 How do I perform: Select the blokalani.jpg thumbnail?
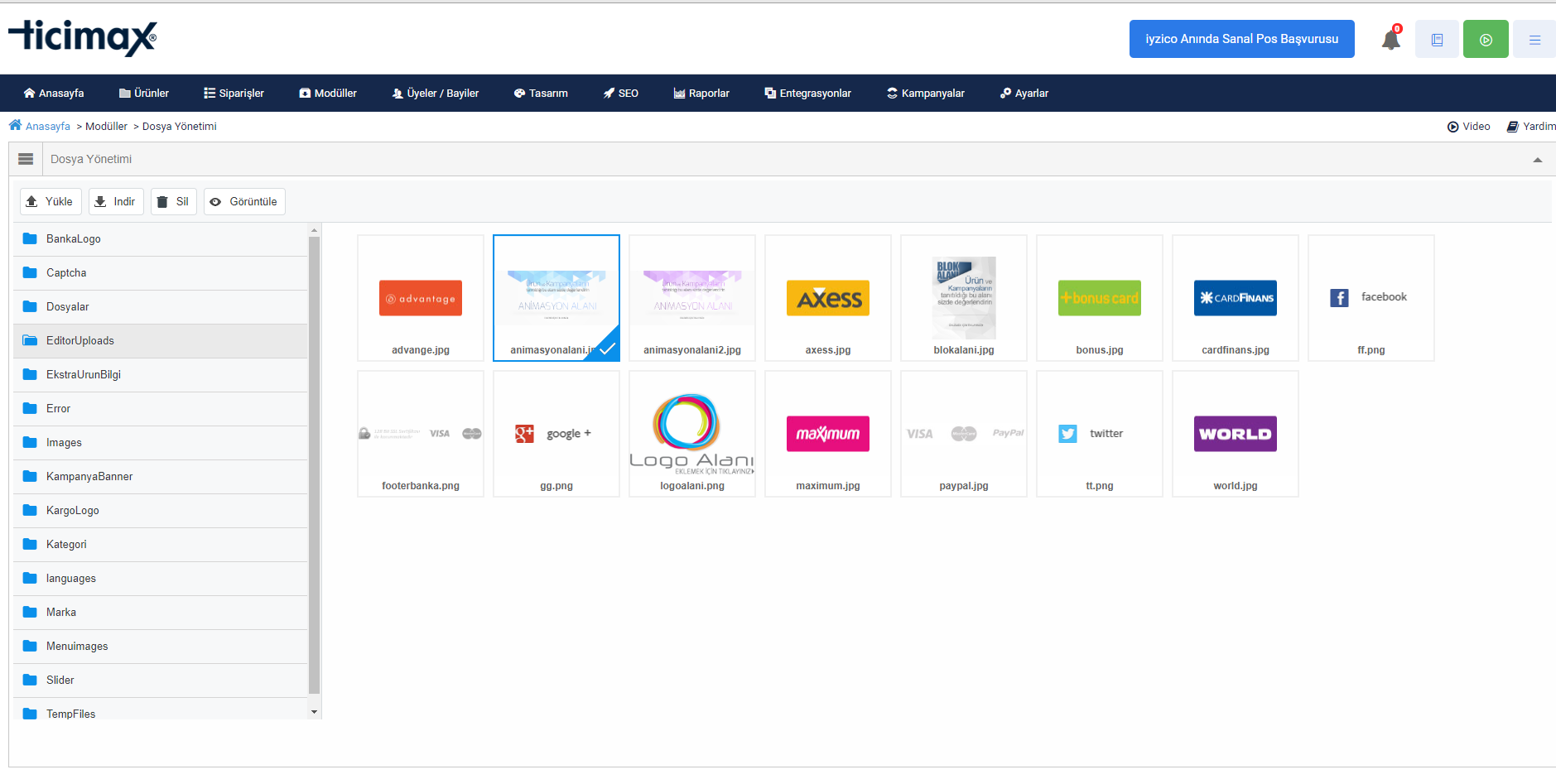click(x=964, y=298)
